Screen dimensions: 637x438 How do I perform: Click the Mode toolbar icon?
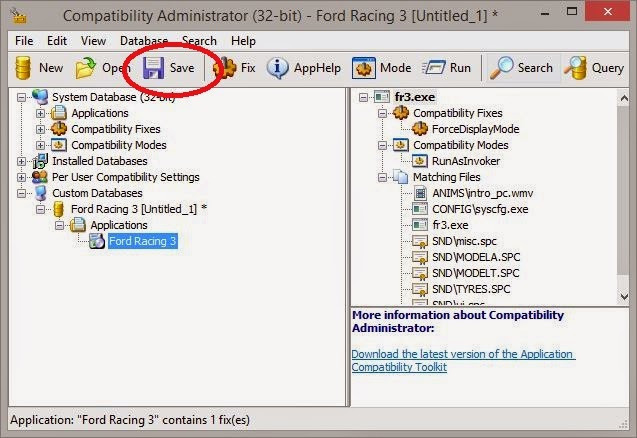[364, 68]
